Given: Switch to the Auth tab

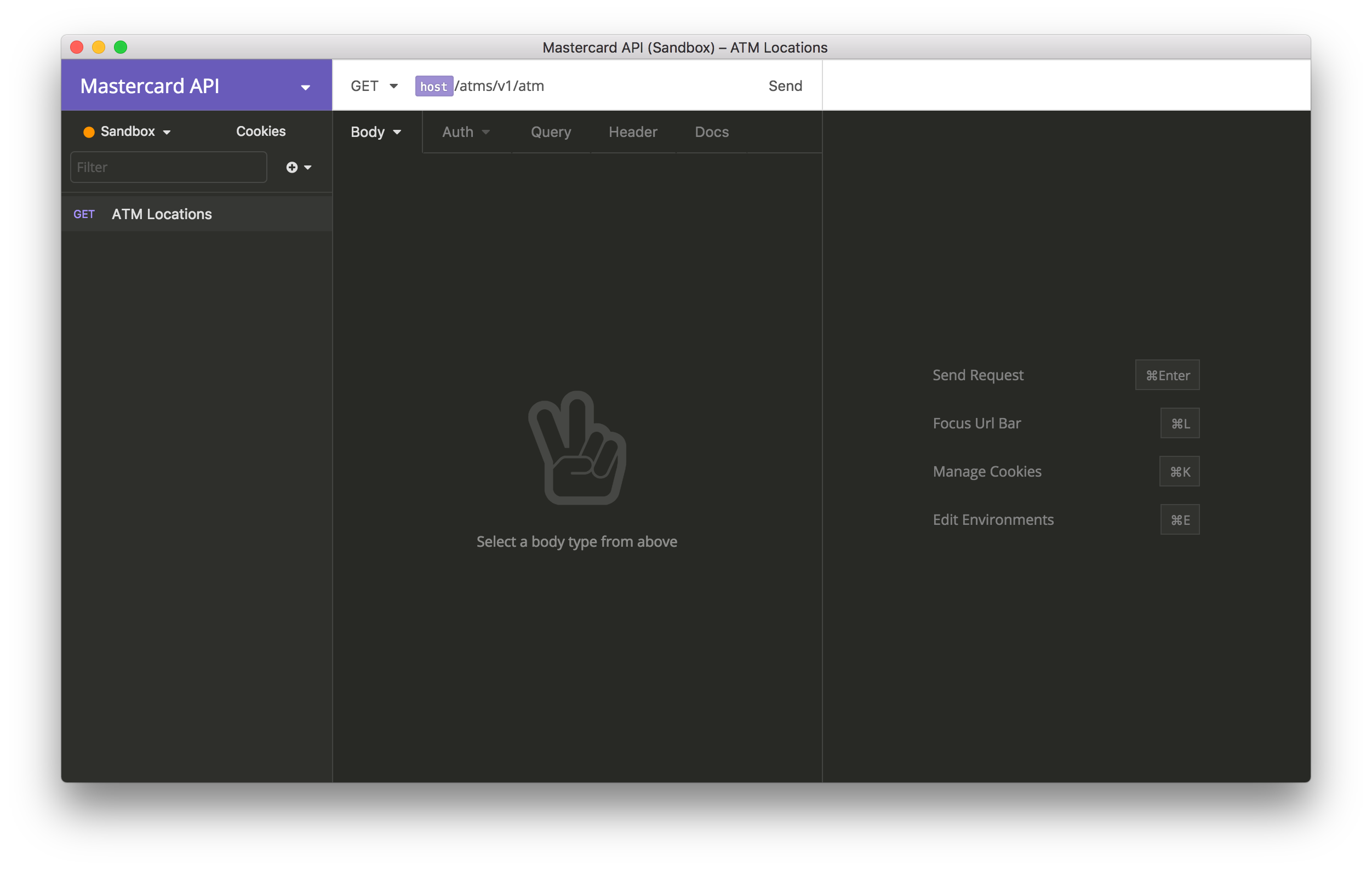Looking at the screenshot, I should pyautogui.click(x=466, y=131).
